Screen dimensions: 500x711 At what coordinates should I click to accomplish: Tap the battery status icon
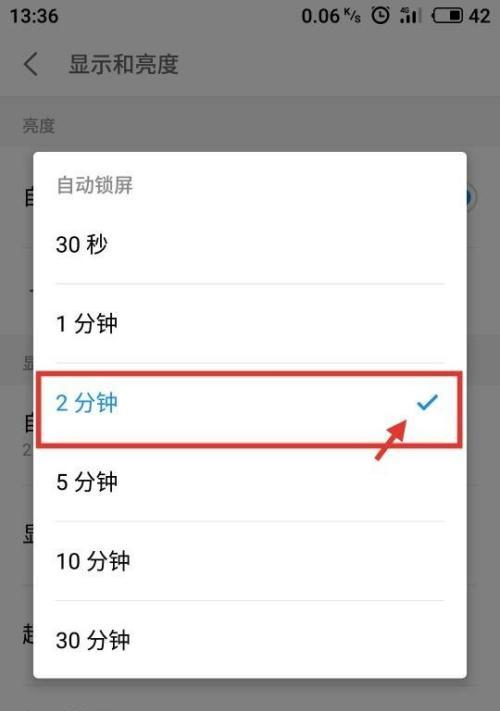pyautogui.click(x=447, y=16)
